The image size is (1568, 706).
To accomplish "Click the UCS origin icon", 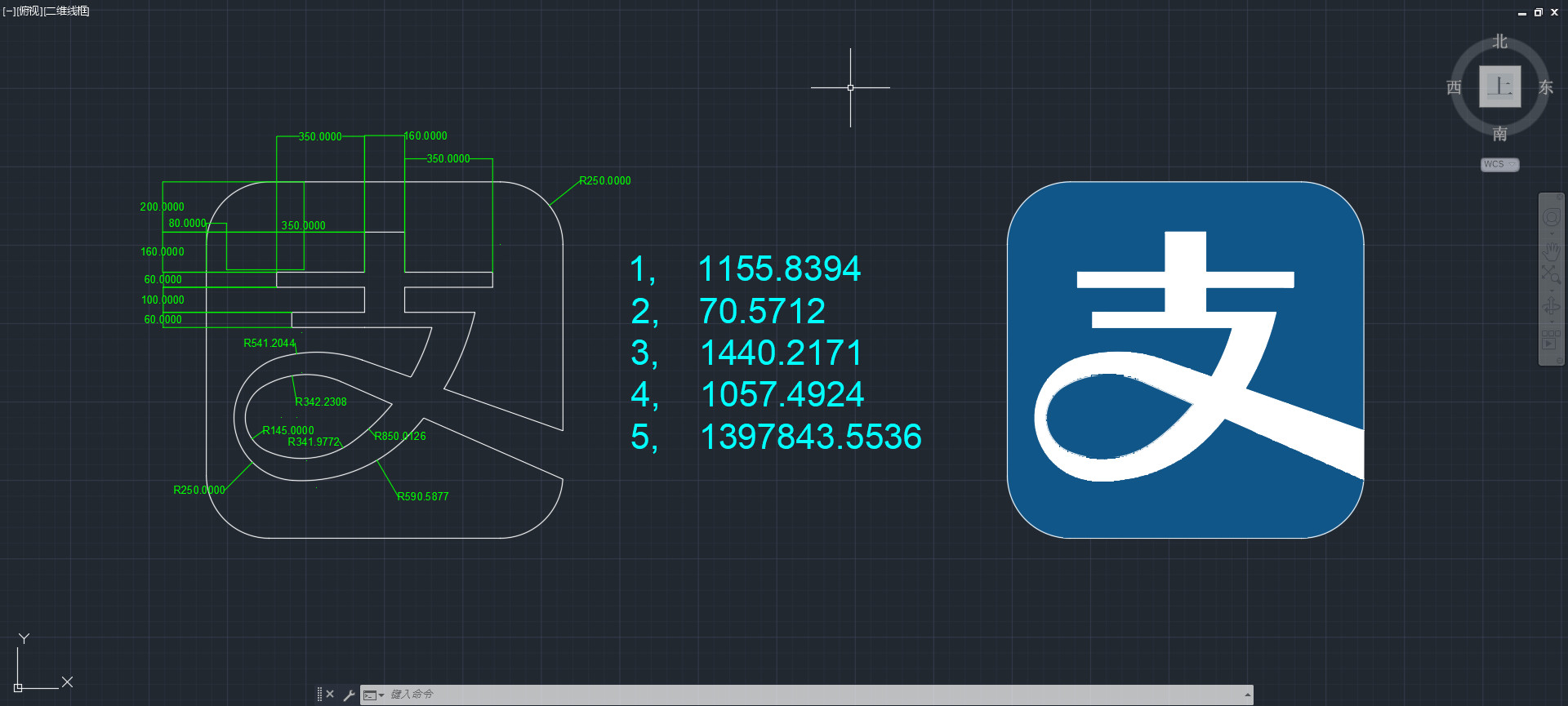I will pyautogui.click(x=18, y=688).
